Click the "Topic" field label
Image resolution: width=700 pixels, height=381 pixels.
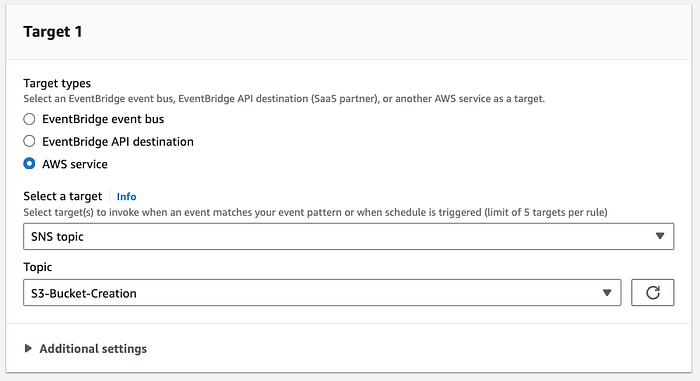(x=38, y=267)
